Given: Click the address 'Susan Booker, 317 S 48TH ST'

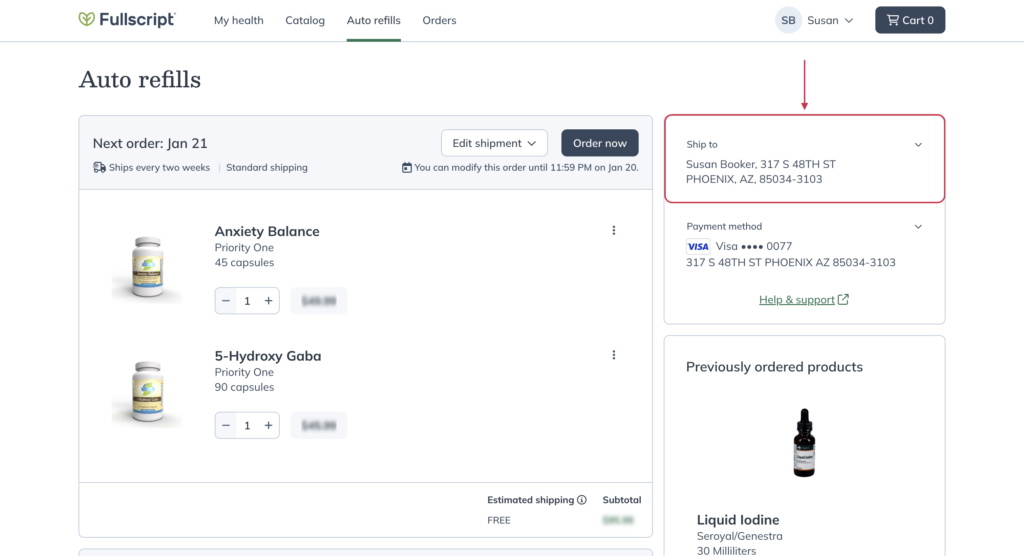Looking at the screenshot, I should point(760,164).
